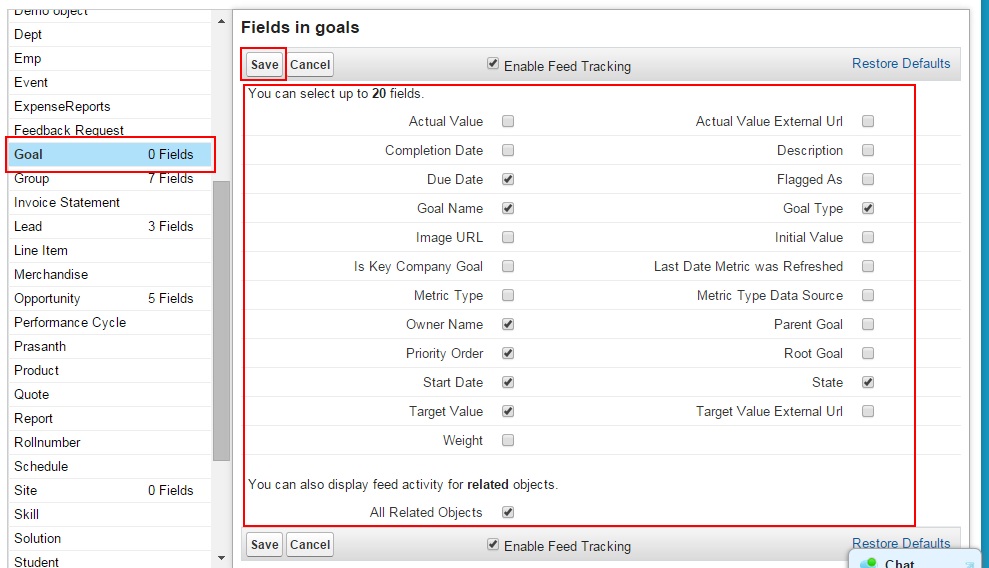Uncheck the Goal Type checkbox
The image size is (989, 568).
click(x=868, y=208)
